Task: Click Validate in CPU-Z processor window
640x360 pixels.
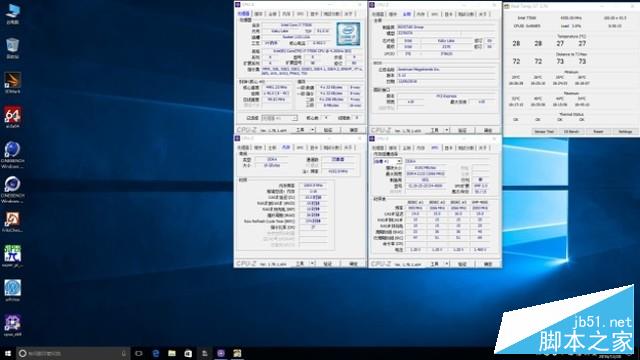Action: tap(328, 130)
